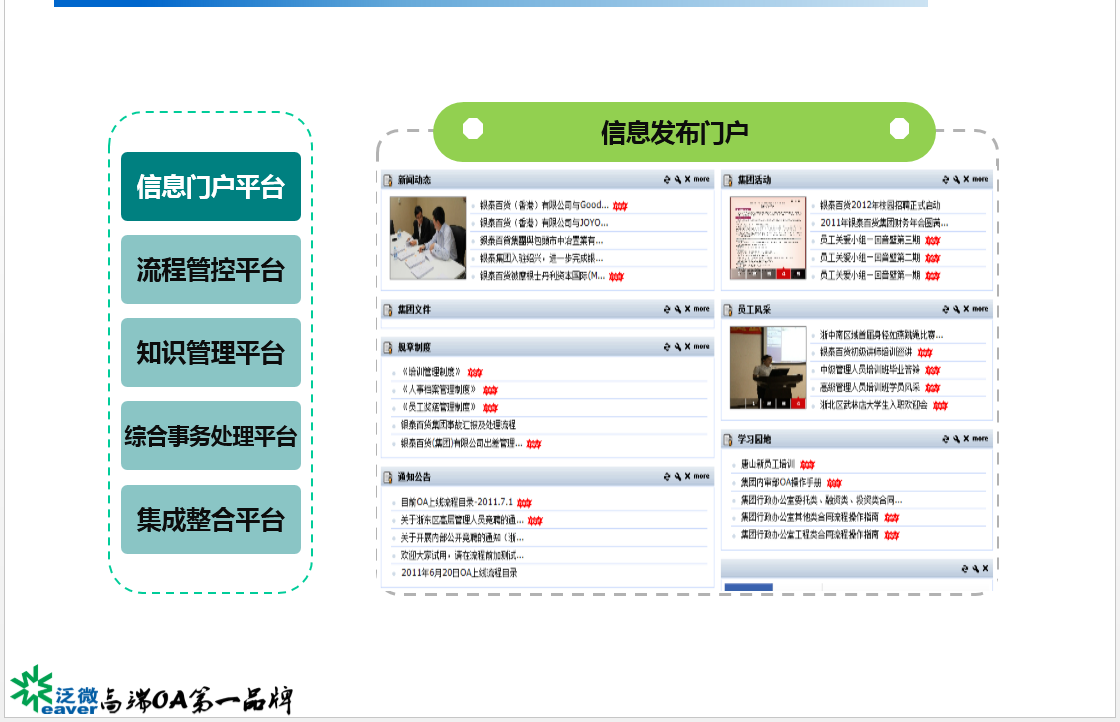
Task: Refresh the 通知公告 panel
Action: 667,476
